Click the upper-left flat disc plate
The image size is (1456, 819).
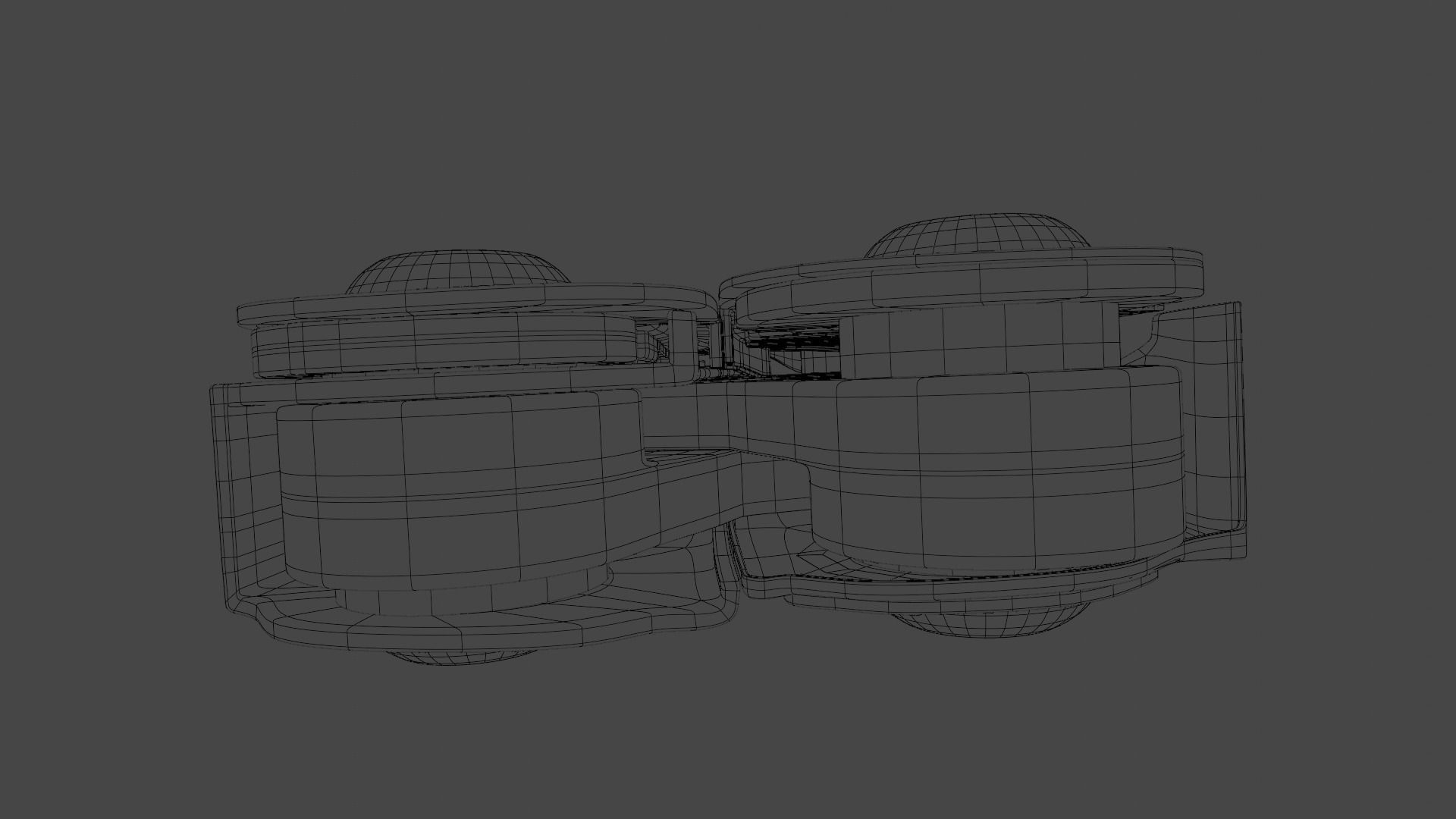[x=470, y=302]
